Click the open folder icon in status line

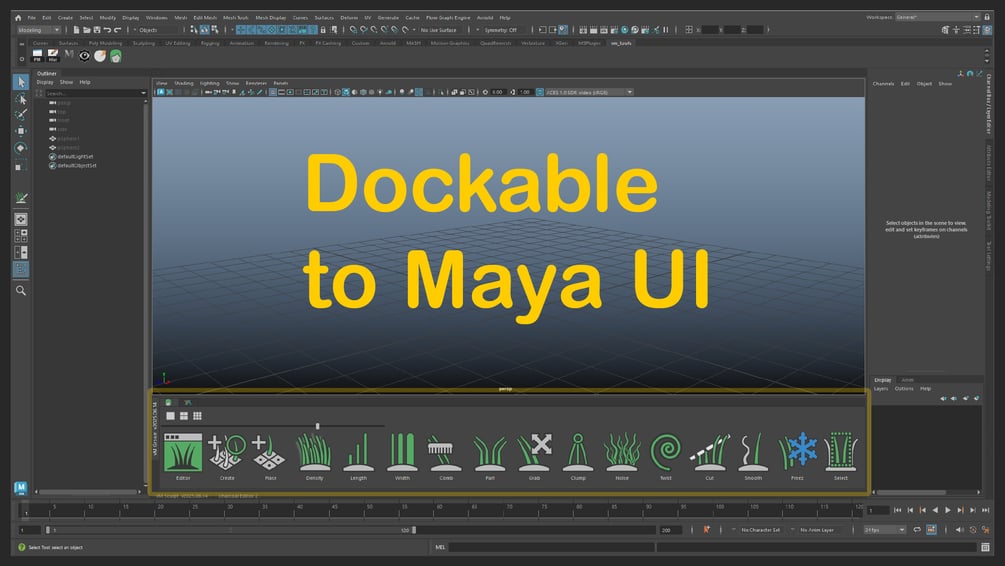click(87, 29)
